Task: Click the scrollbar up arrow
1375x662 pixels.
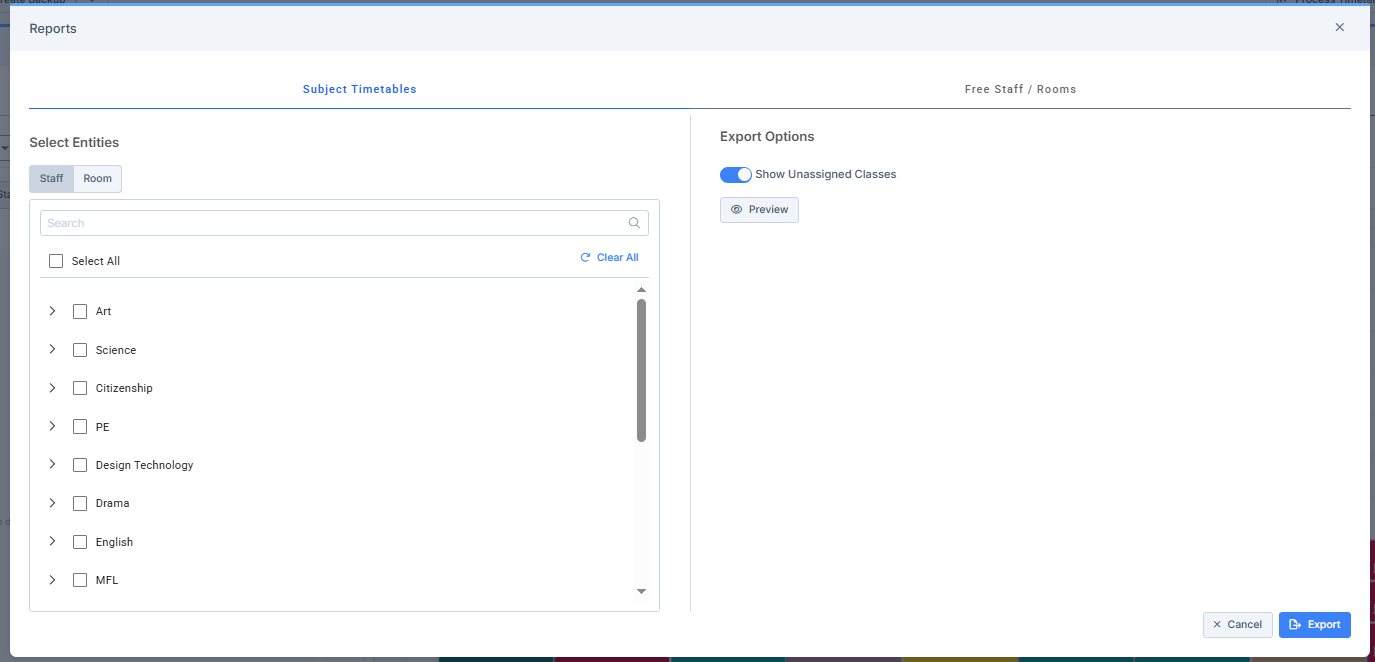Action: pyautogui.click(x=641, y=290)
